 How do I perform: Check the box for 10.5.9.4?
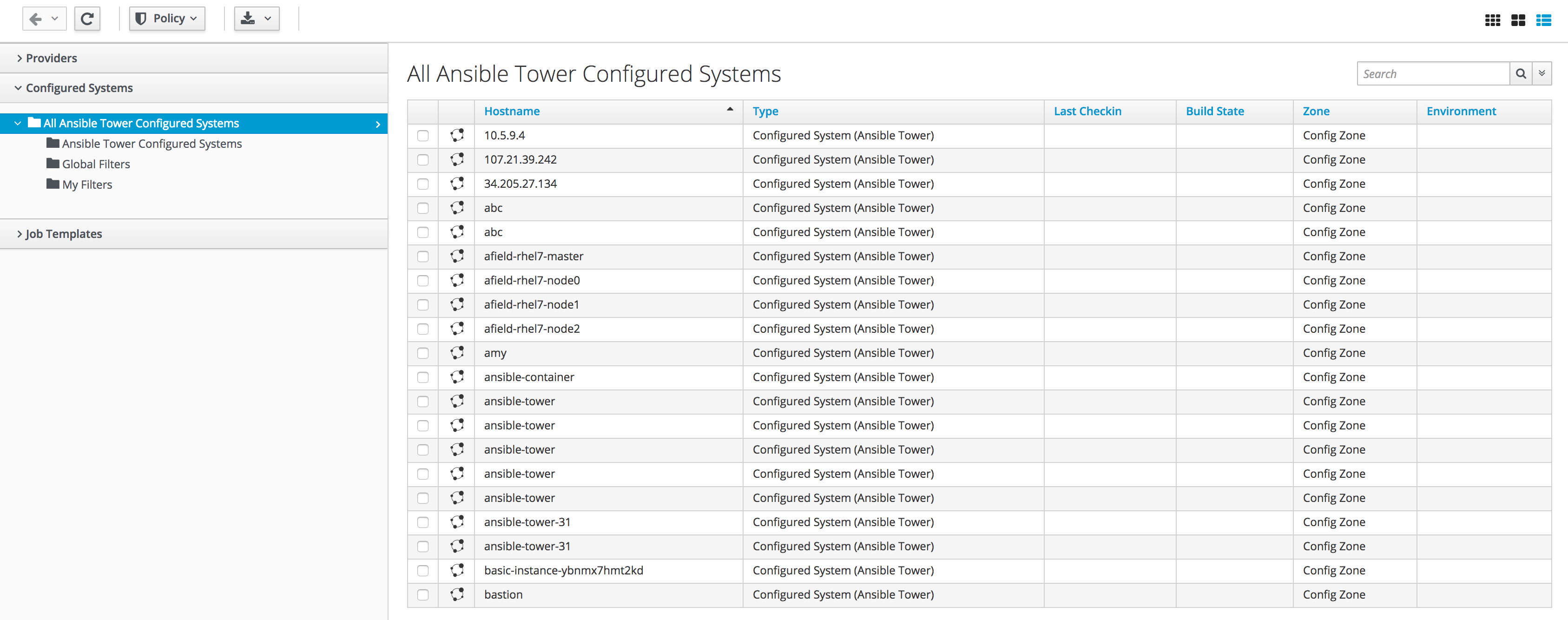point(422,136)
